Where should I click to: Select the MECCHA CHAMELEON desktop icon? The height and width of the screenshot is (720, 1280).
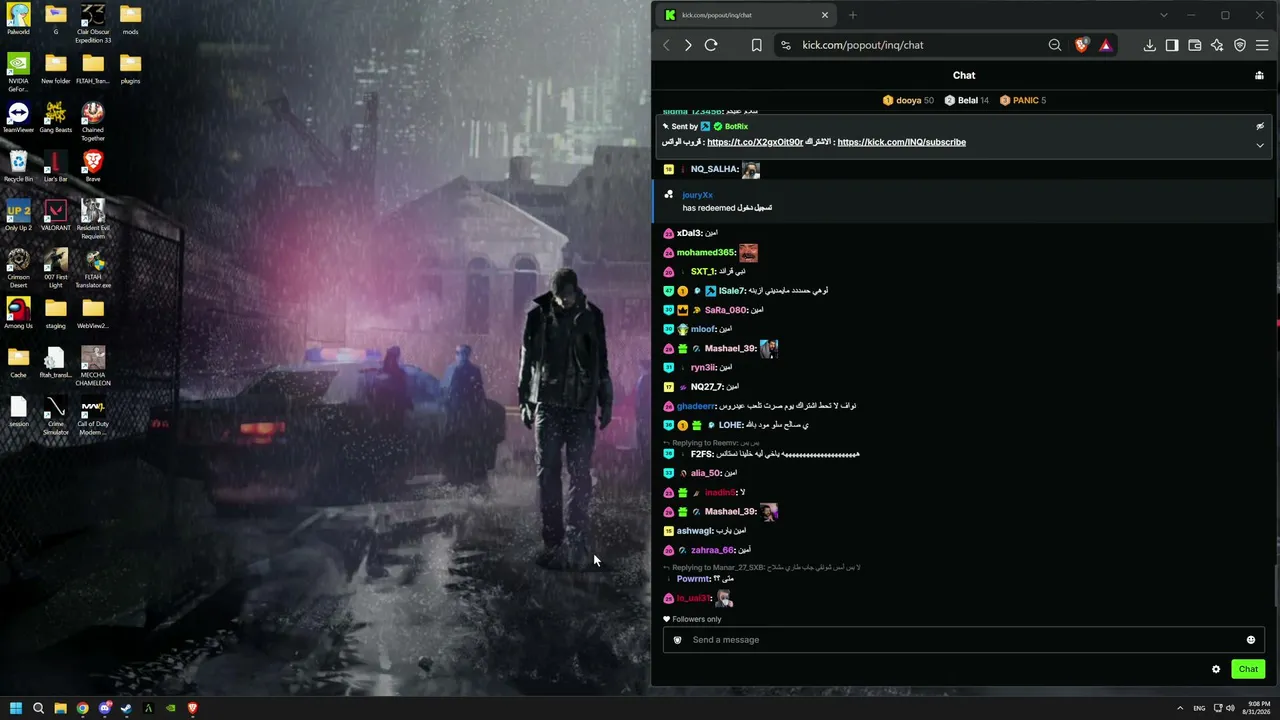pos(93,366)
